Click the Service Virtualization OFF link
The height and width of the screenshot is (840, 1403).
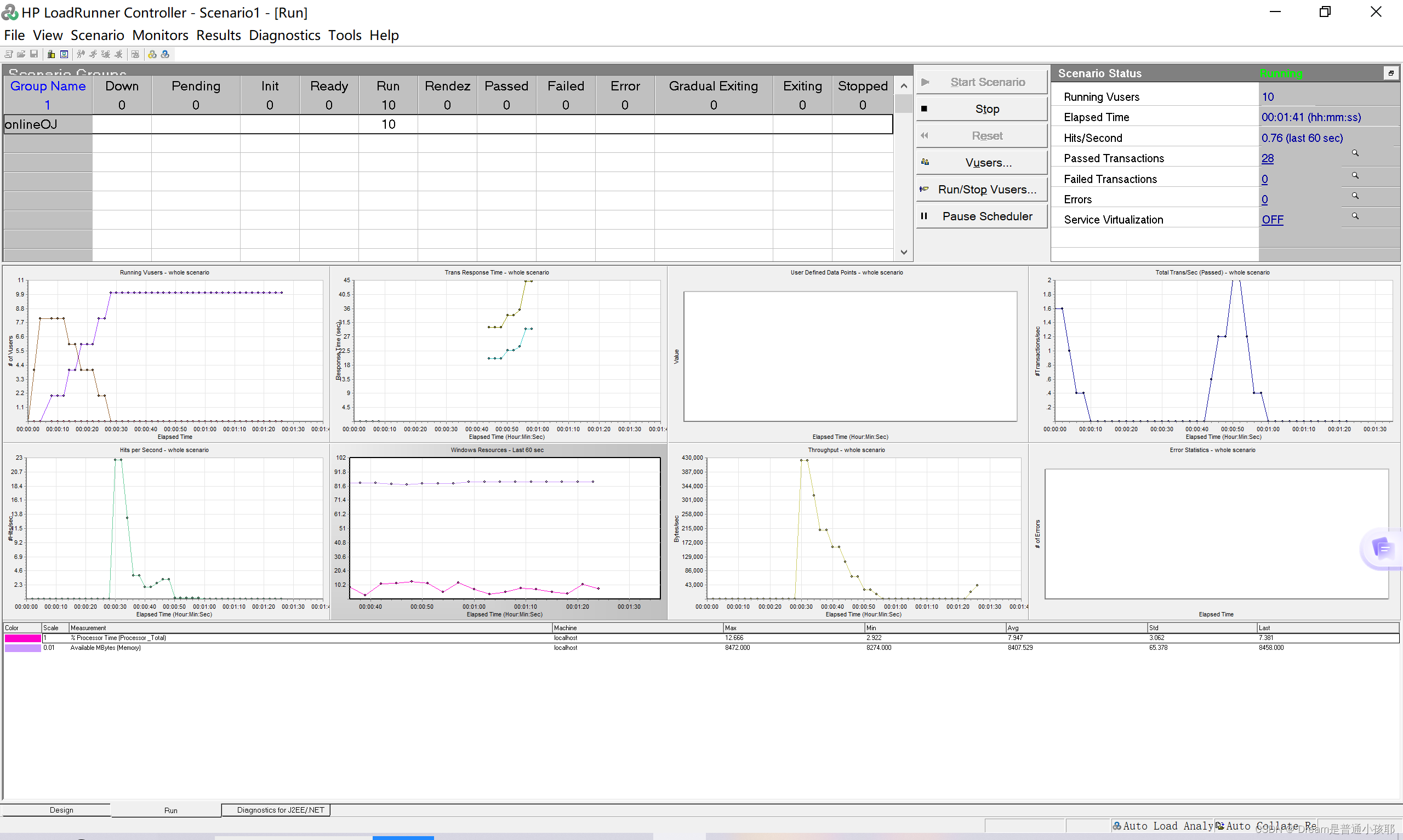coord(1272,220)
